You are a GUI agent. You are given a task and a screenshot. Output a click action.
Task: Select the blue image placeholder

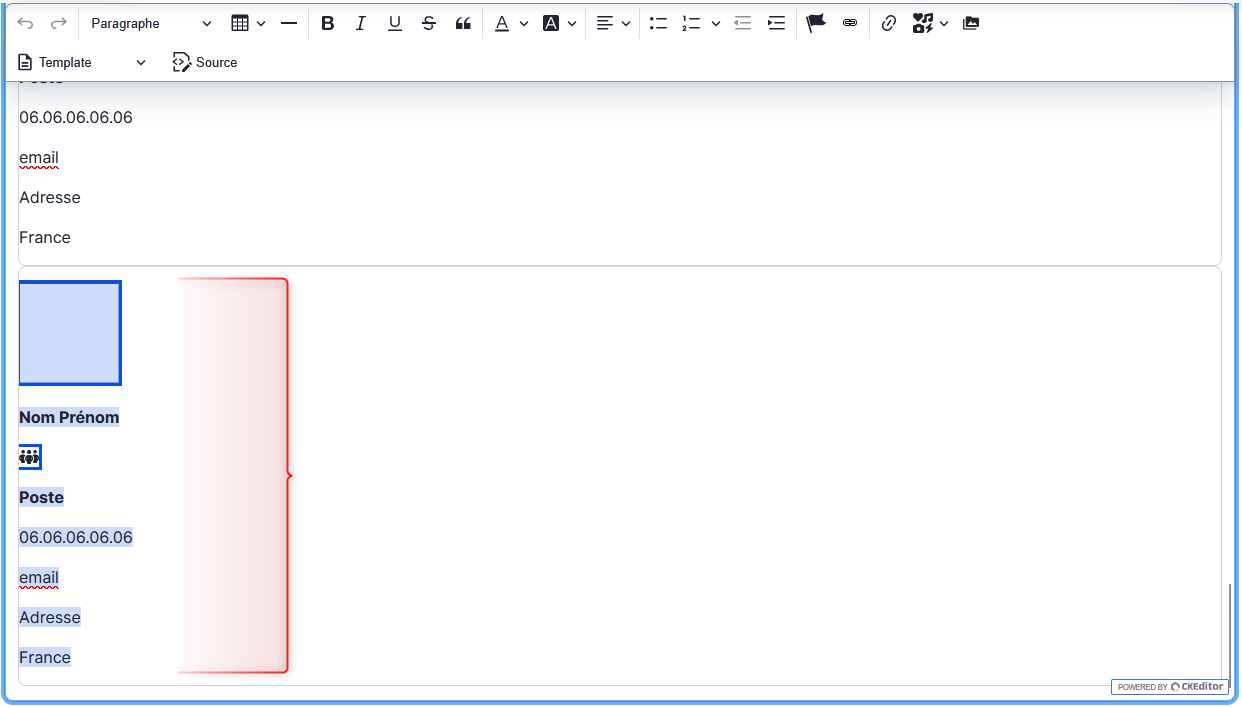point(70,333)
